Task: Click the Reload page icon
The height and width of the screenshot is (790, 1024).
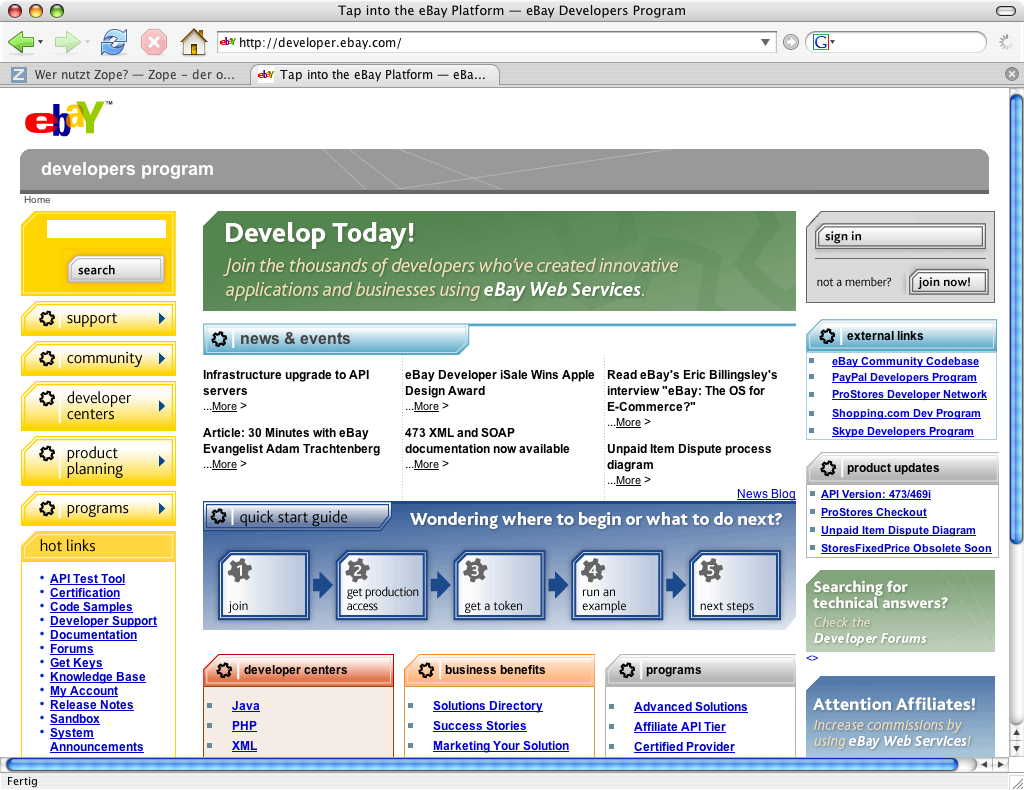Action: (x=114, y=42)
